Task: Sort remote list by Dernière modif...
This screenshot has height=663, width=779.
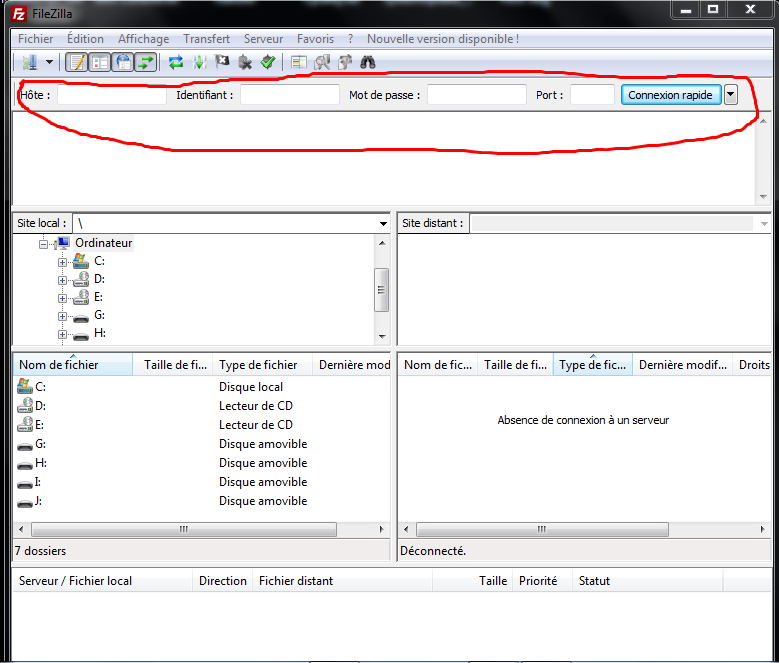Action: [683, 365]
